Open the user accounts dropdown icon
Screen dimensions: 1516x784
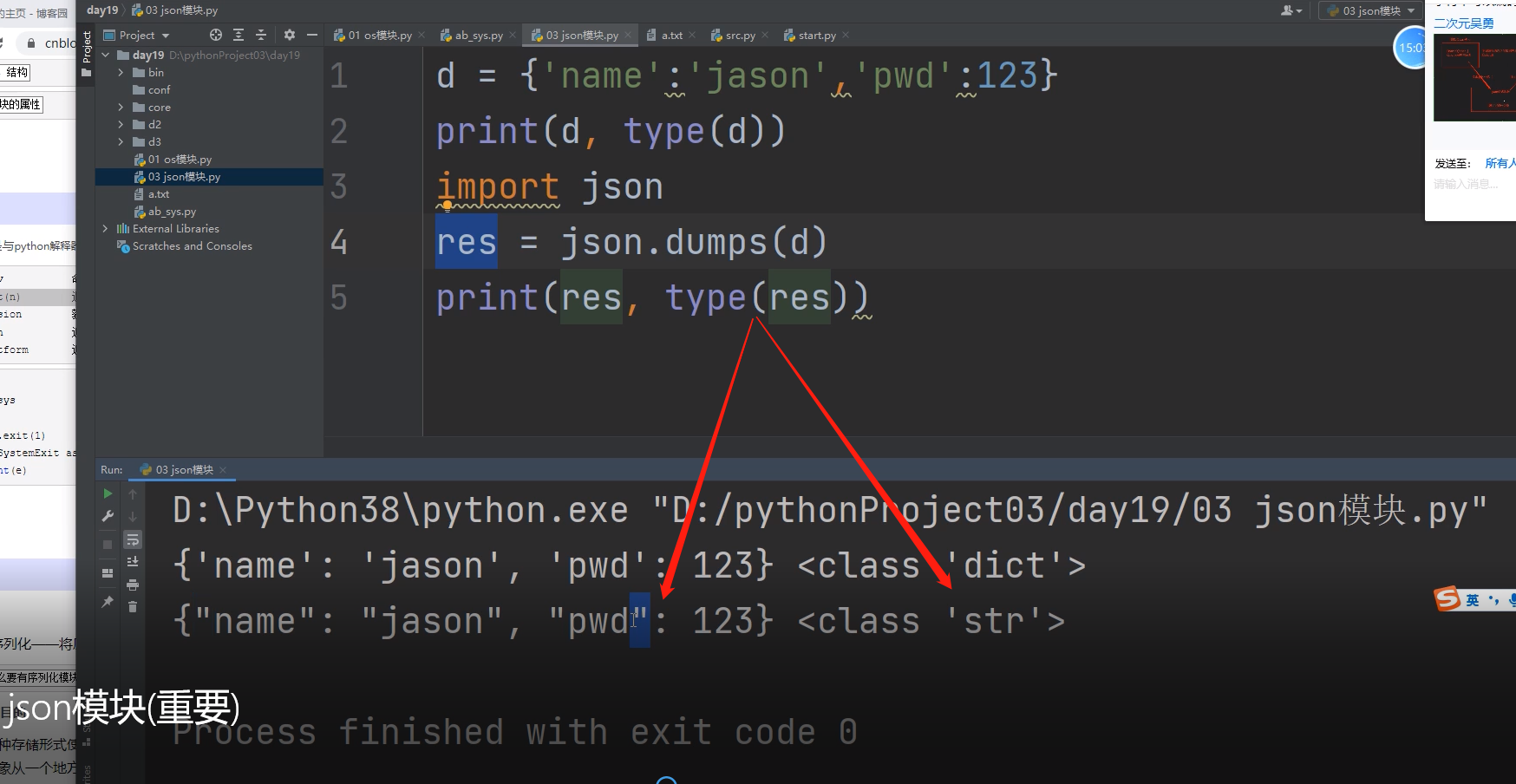point(1291,10)
